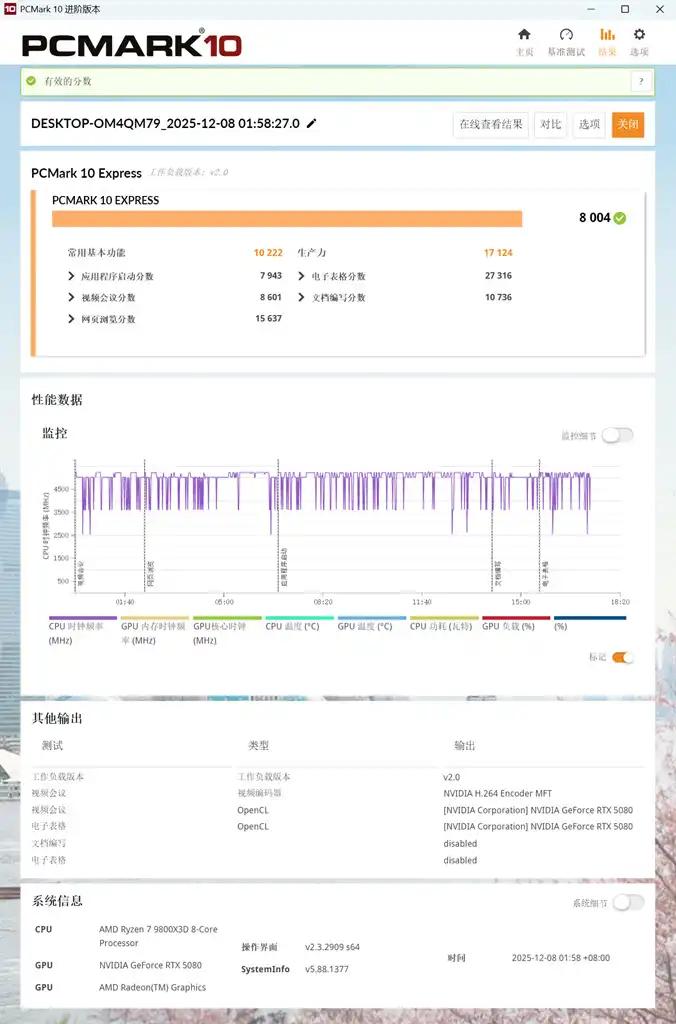Select the CPU 时钟频率 purple legend

pos(82,629)
